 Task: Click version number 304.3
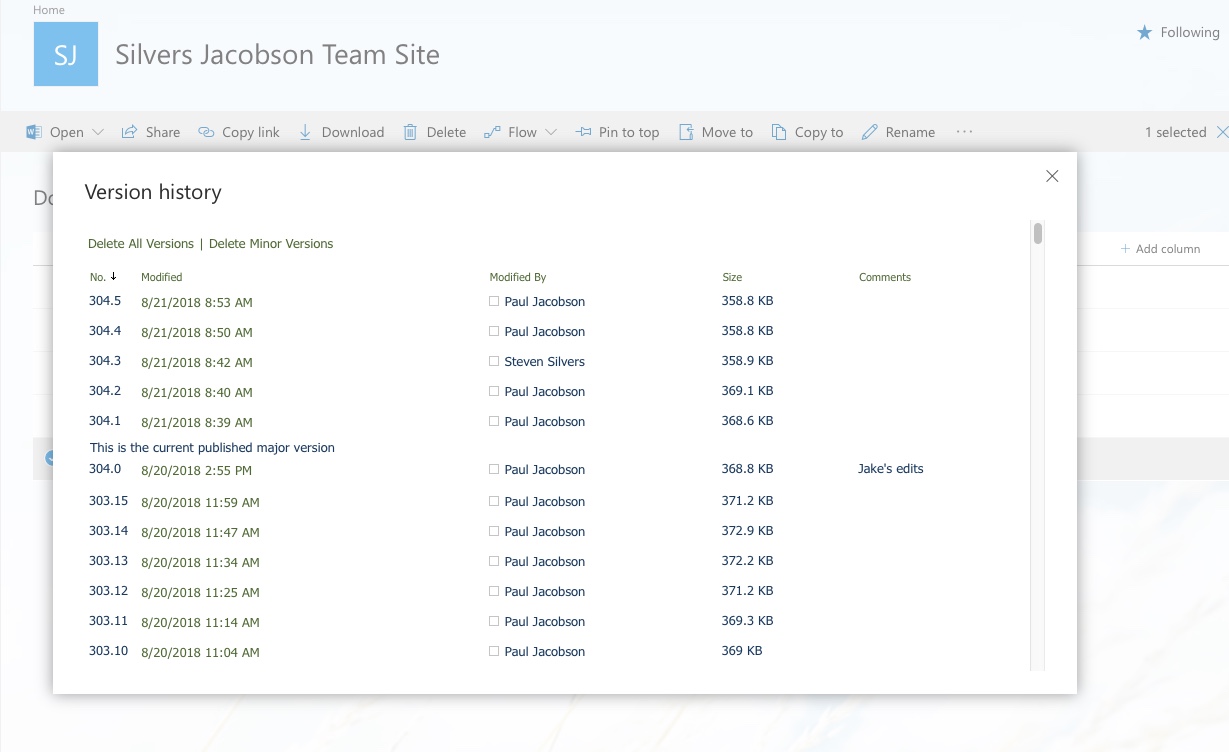[105, 361]
